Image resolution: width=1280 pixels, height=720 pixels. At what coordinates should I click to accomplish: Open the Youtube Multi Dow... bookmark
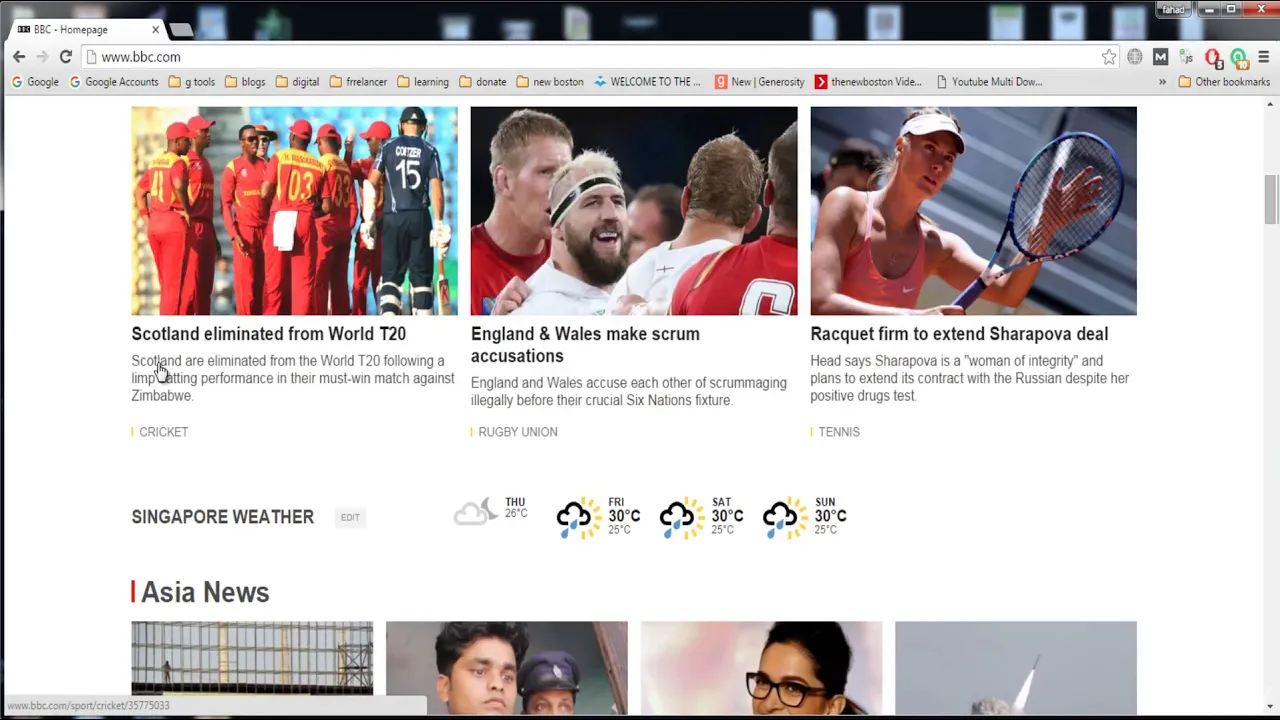pos(989,82)
